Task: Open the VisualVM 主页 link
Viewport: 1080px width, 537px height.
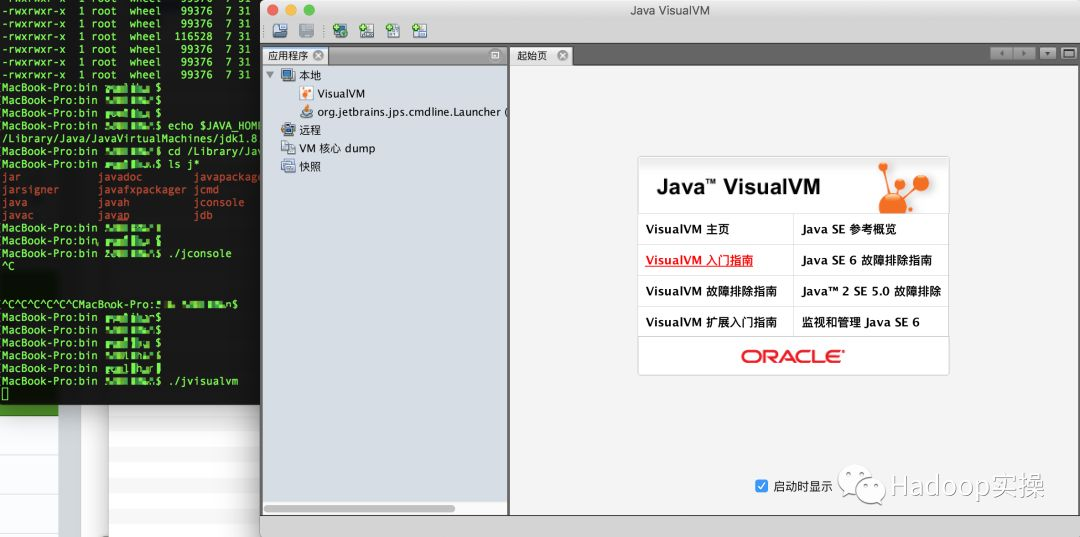Action: click(x=687, y=229)
